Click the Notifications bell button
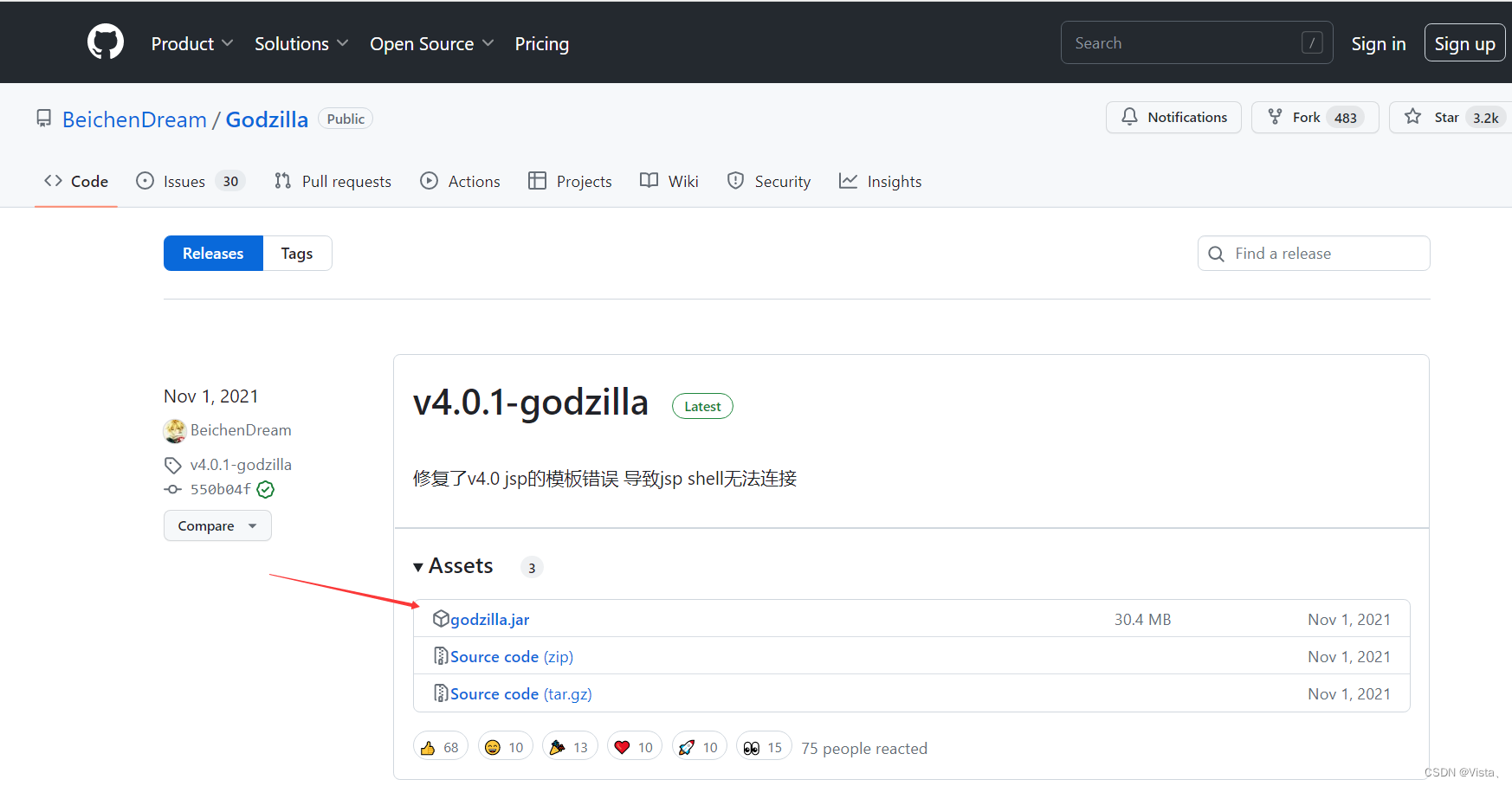The image size is (1512, 786). point(1173,117)
